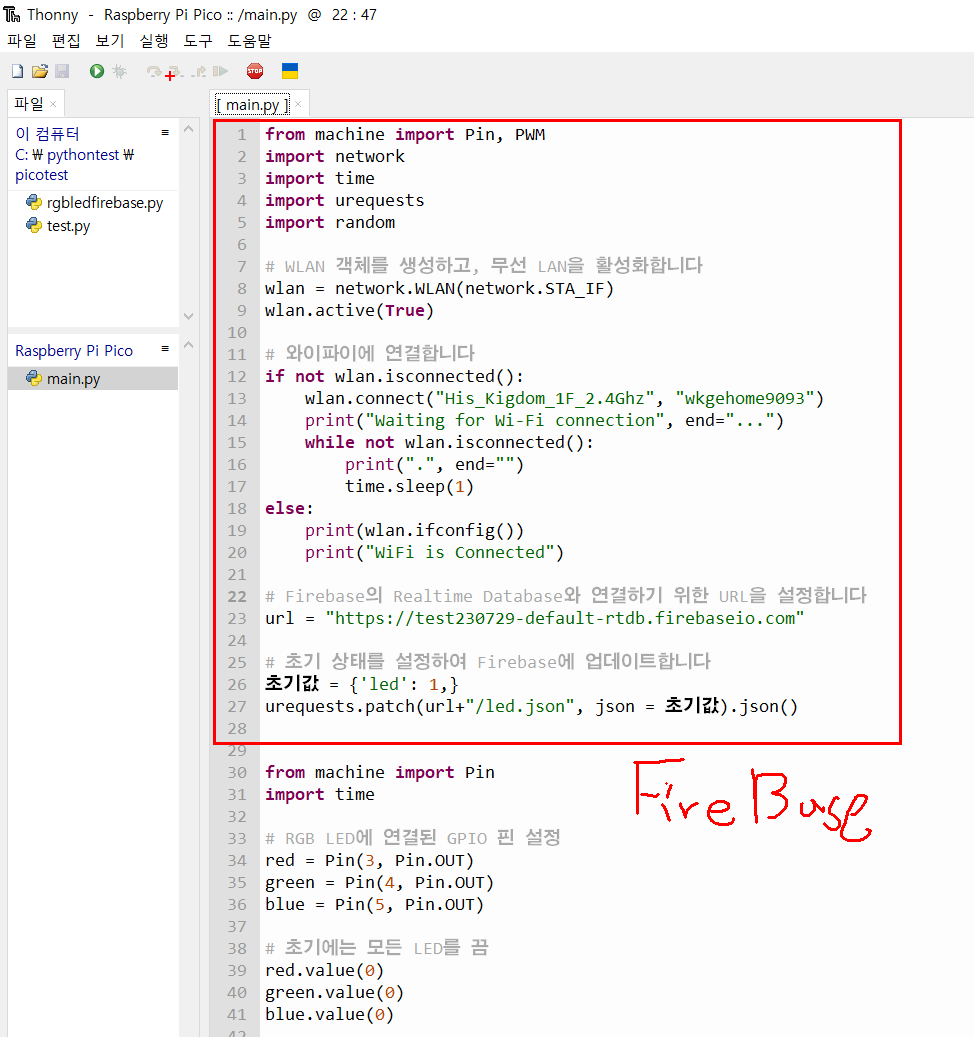Open the 도움말 menu
This screenshot has width=974, height=1037.
coord(249,41)
